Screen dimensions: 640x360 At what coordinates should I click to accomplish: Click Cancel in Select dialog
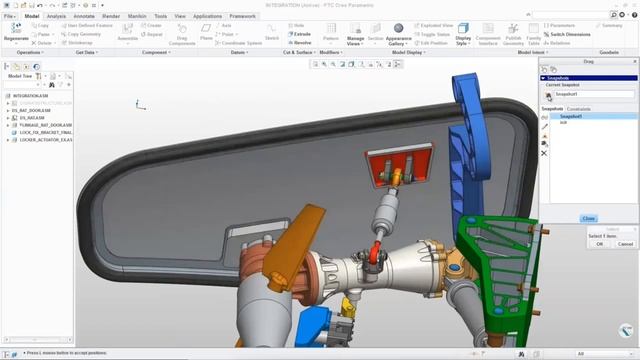pos(625,244)
